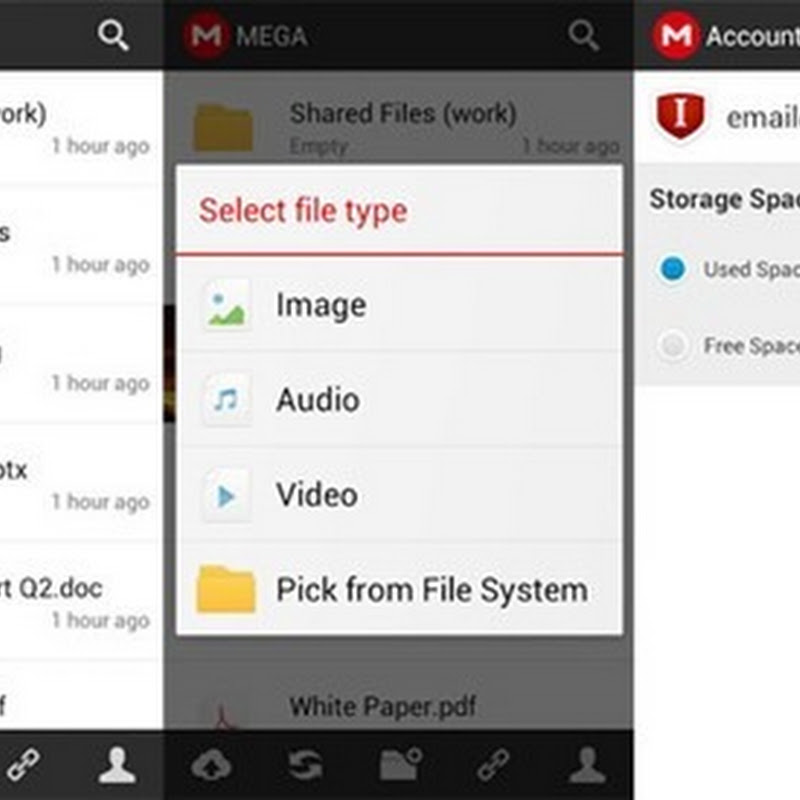This screenshot has width=800, height=800.
Task: Tap contacts person icon in middle bottom bar
Action: click(587, 765)
